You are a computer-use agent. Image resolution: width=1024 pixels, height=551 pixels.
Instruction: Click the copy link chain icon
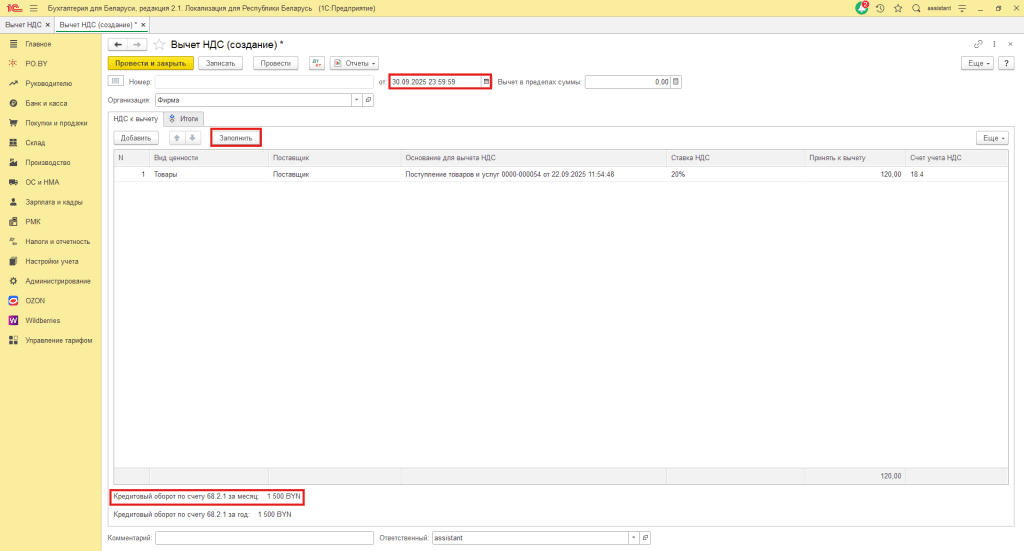(977, 45)
